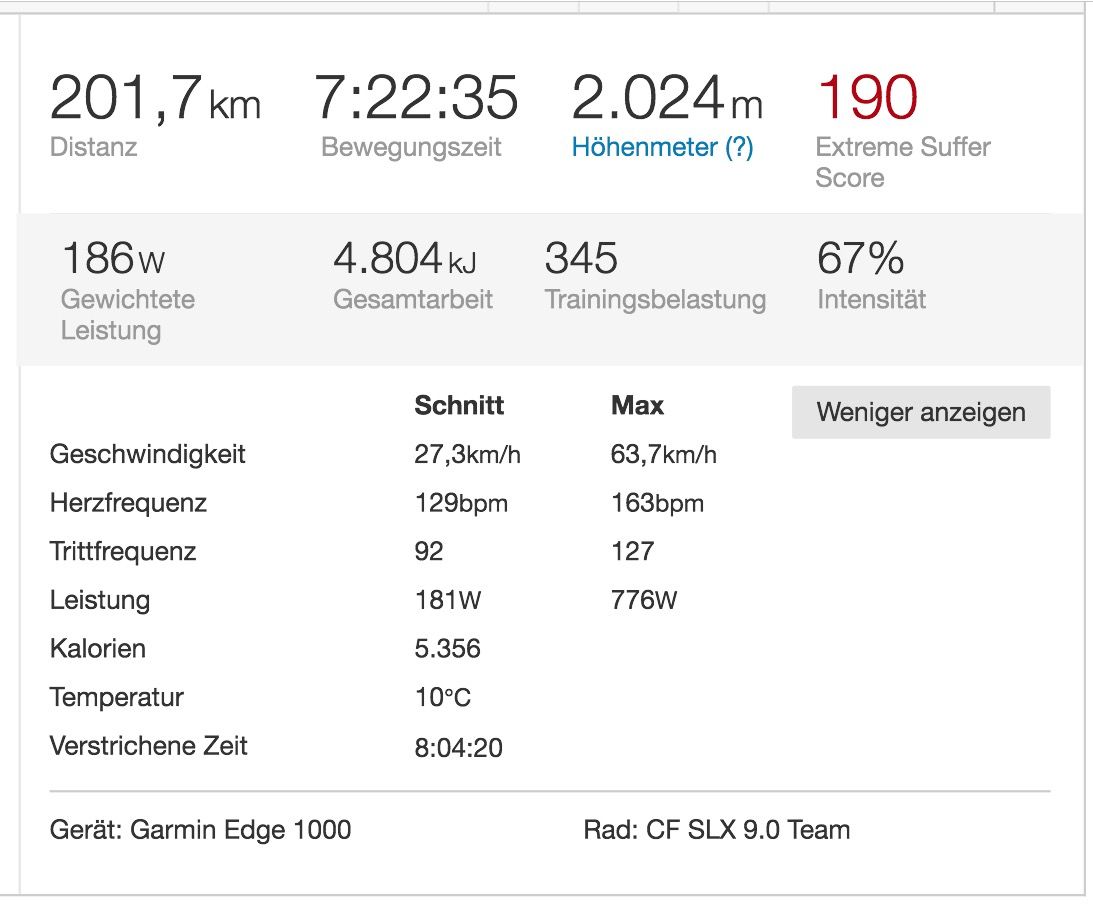The image size is (1093, 905).
Task: Click the 345 Trainingsbelastung value
Action: pyautogui.click(x=581, y=259)
